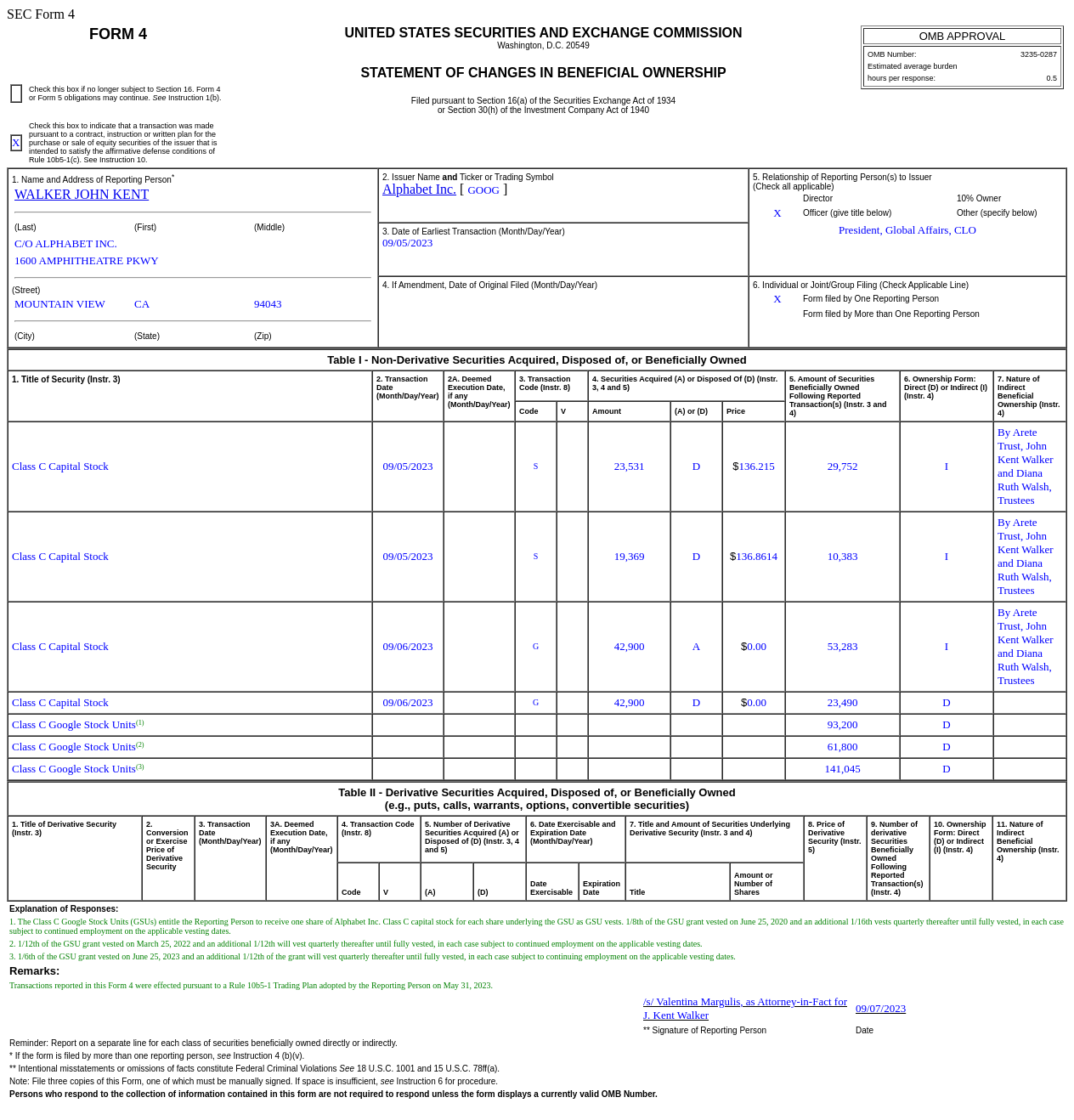The width and height of the screenshot is (1074, 1120).
Task: Click the 61,800 Google Stock Units amount
Action: pos(843,747)
